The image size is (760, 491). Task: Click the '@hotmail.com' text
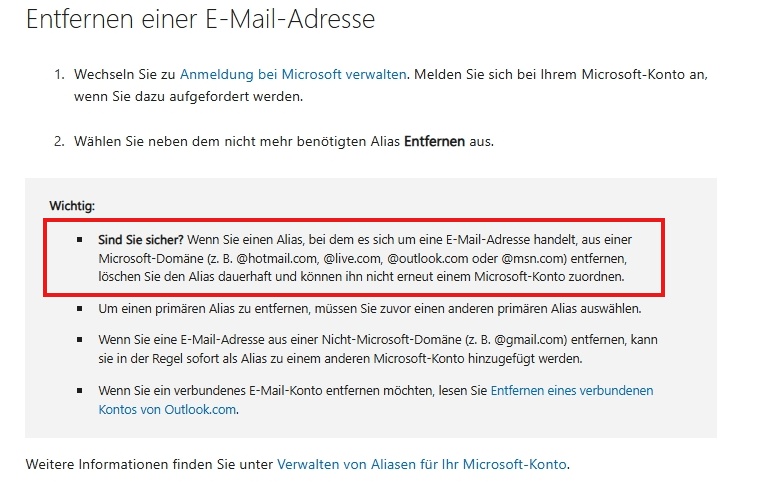pyautogui.click(x=277, y=259)
